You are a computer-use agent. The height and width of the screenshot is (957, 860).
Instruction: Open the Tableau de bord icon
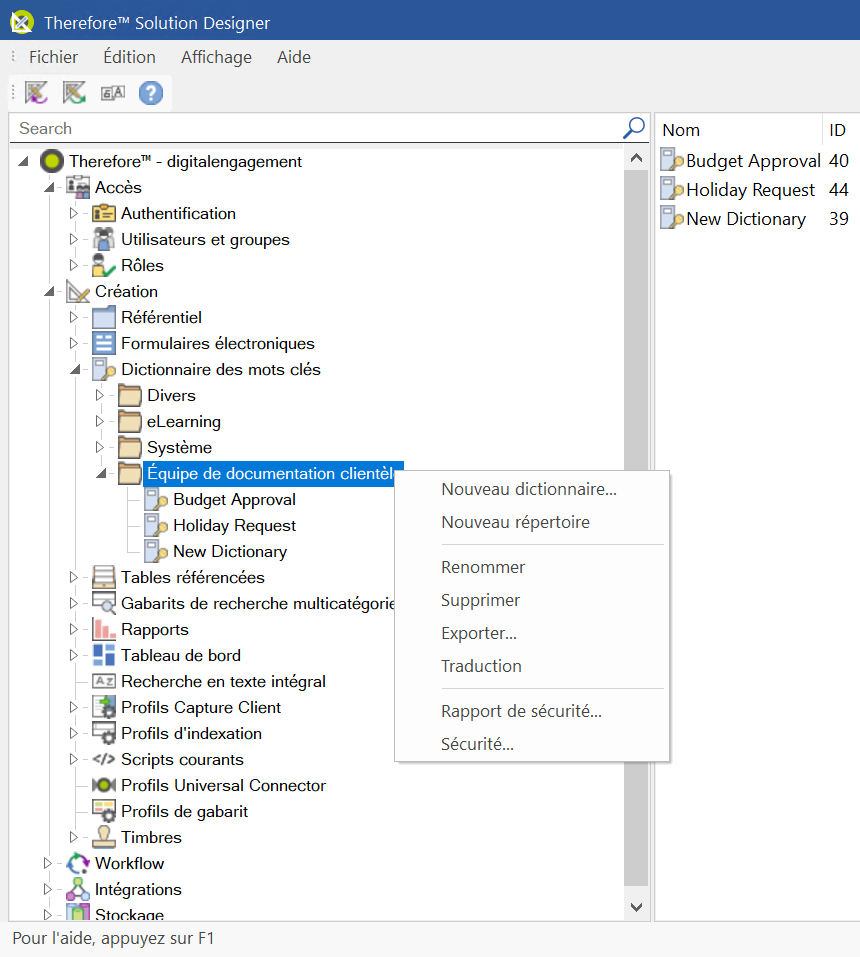click(x=102, y=655)
